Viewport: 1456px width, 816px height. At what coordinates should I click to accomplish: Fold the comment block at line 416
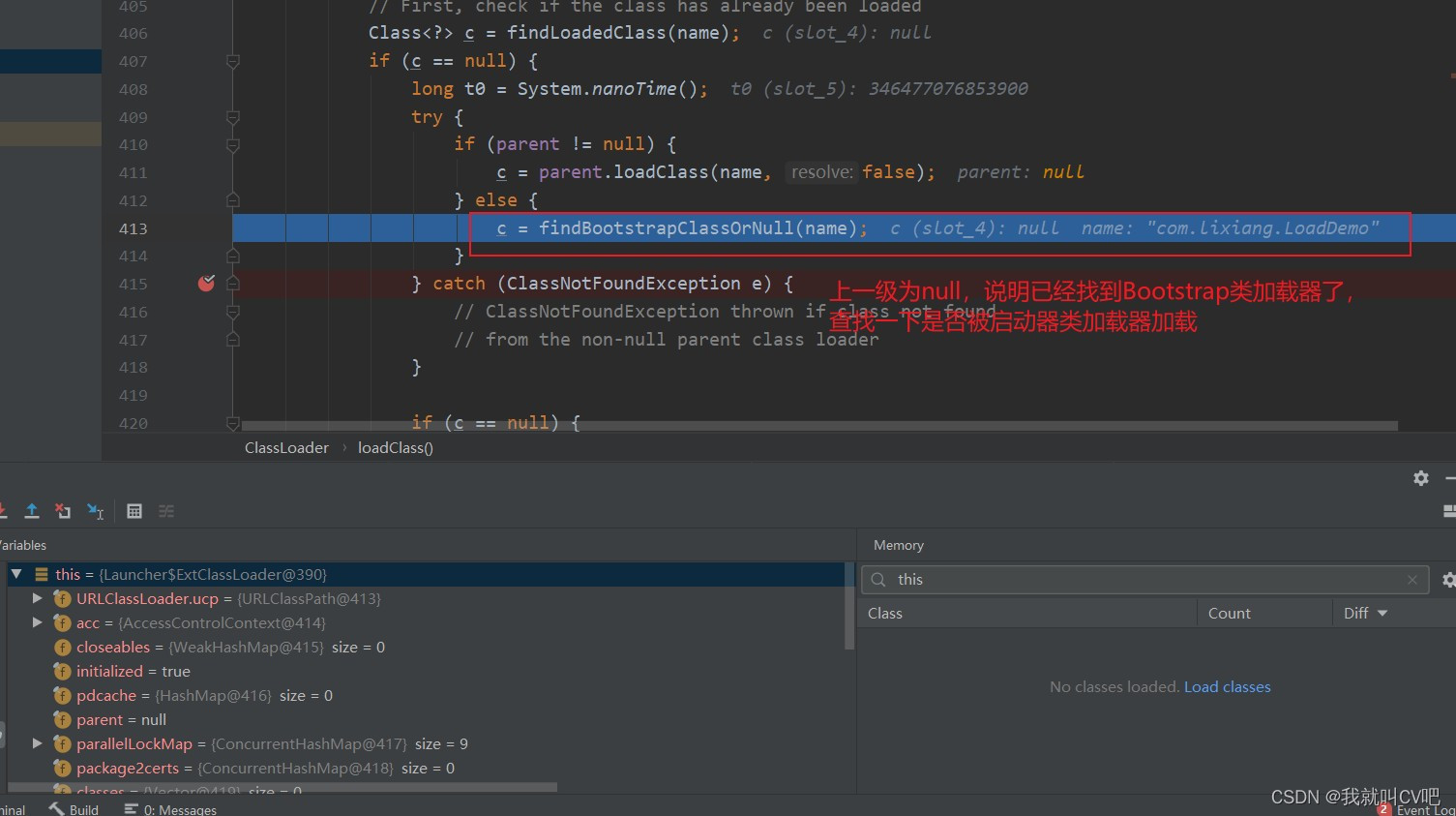pyautogui.click(x=232, y=312)
